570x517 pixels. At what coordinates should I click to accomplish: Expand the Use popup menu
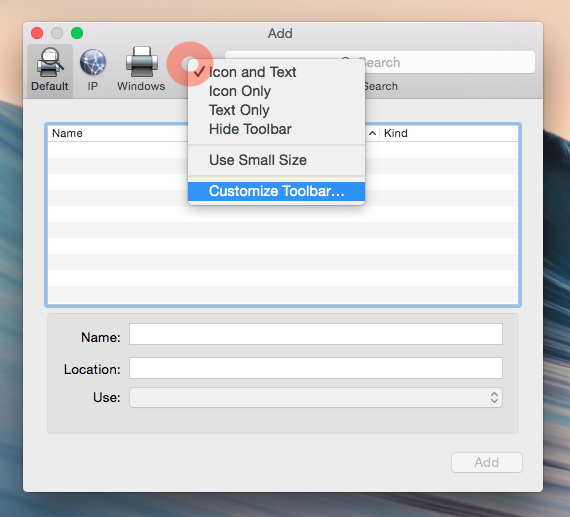tap(316, 397)
